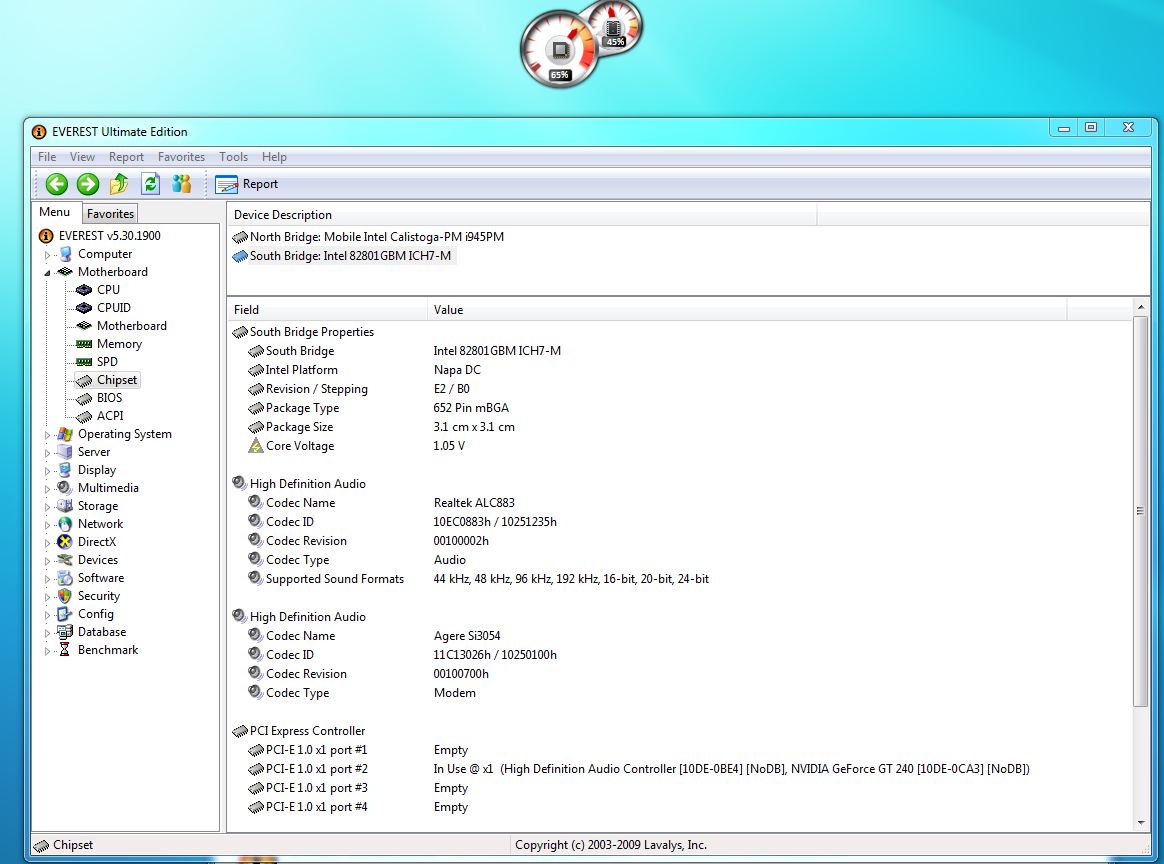The height and width of the screenshot is (864, 1164).
Task: Open the Devices category icon
Action: click(65, 560)
